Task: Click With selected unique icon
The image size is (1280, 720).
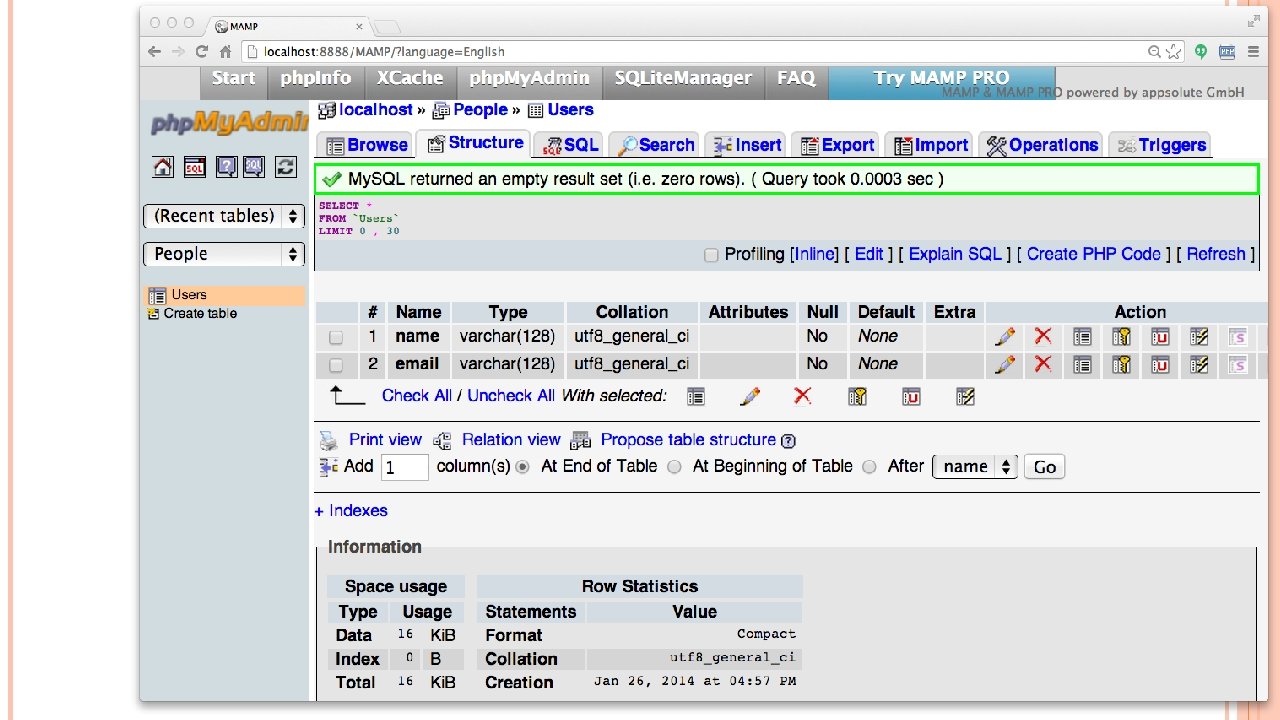Action: 911,397
